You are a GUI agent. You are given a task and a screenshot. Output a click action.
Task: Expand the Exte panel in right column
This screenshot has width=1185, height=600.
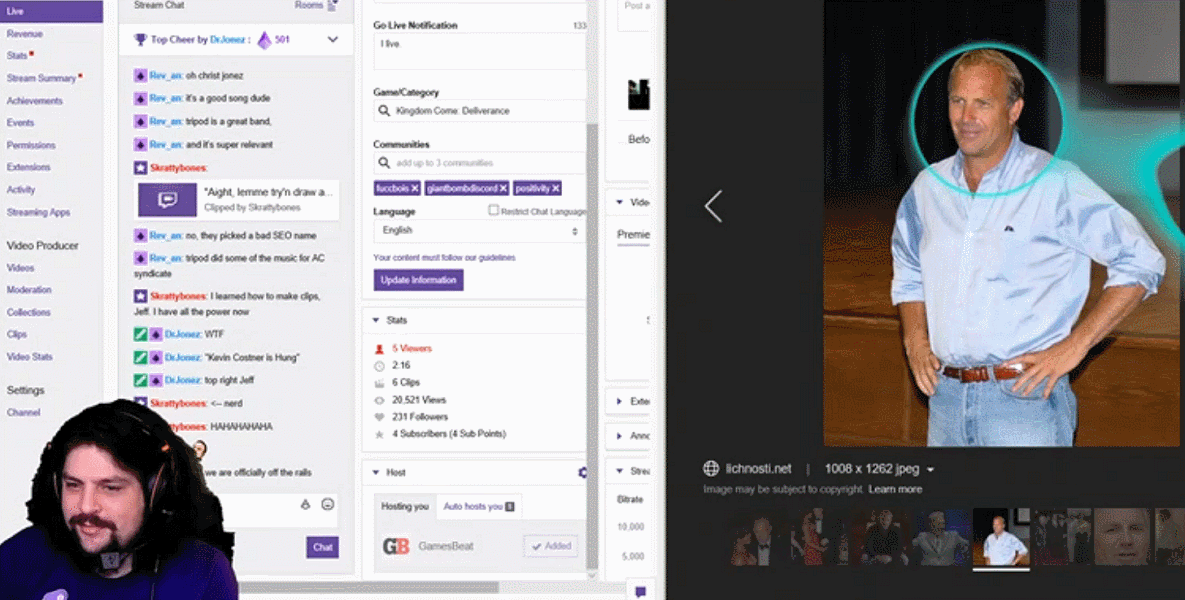click(x=620, y=401)
